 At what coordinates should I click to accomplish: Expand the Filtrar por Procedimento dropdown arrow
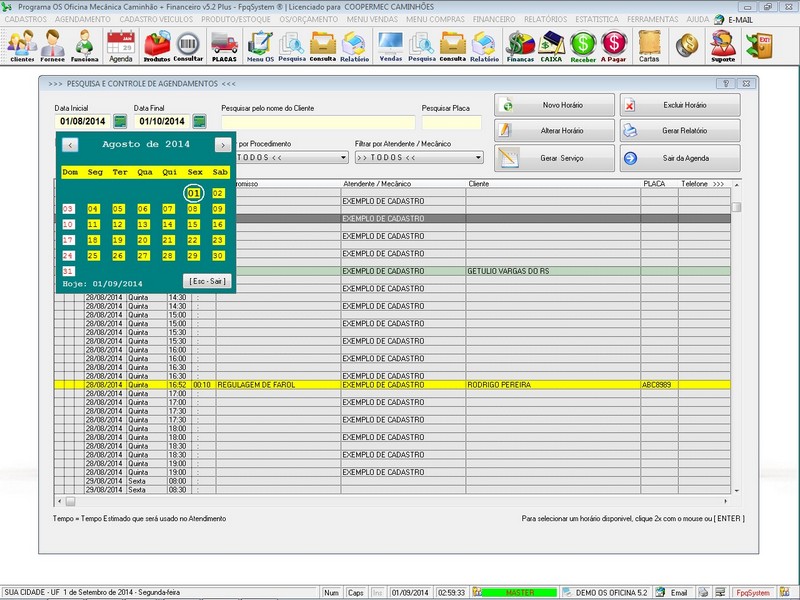point(343,158)
